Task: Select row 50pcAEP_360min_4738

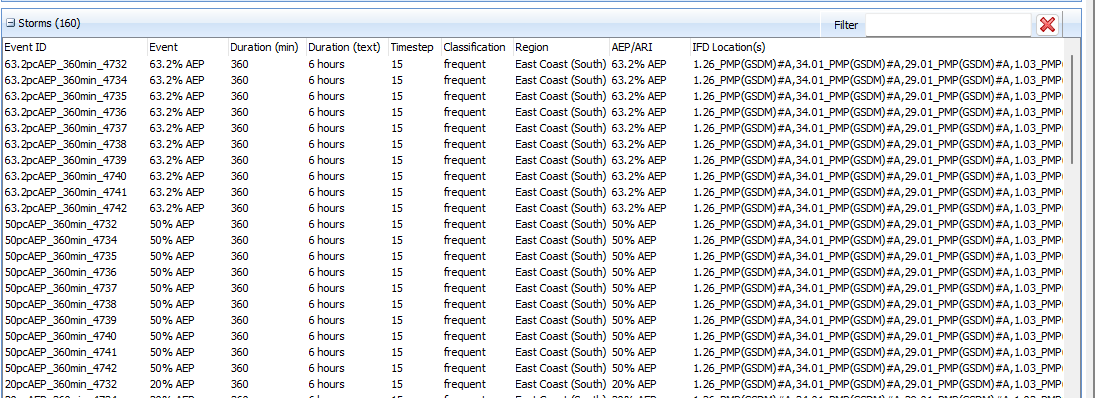Action: click(533, 304)
